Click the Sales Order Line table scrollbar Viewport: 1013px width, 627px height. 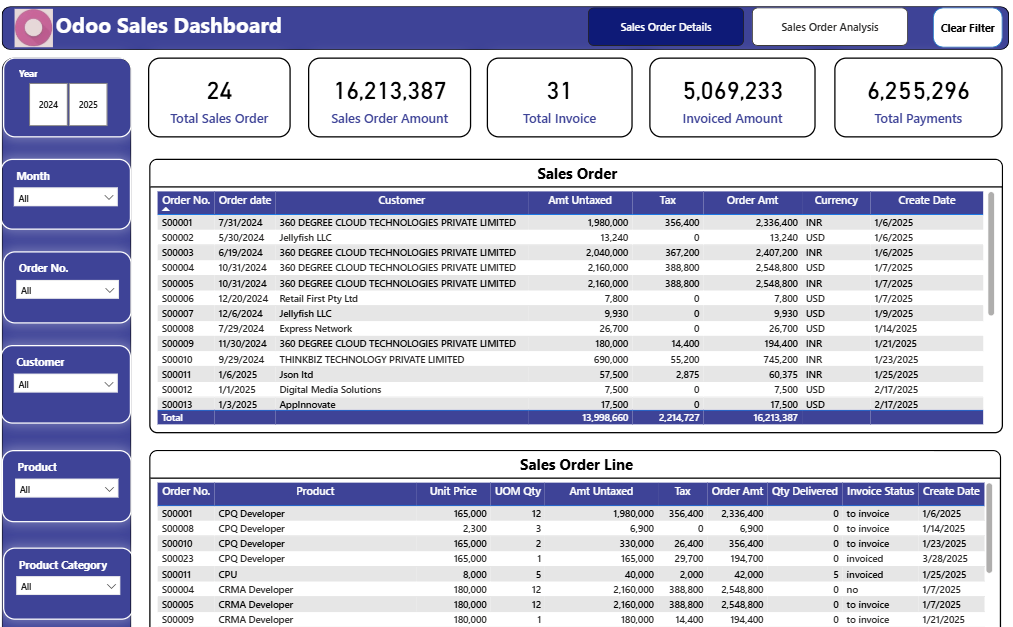[988, 528]
